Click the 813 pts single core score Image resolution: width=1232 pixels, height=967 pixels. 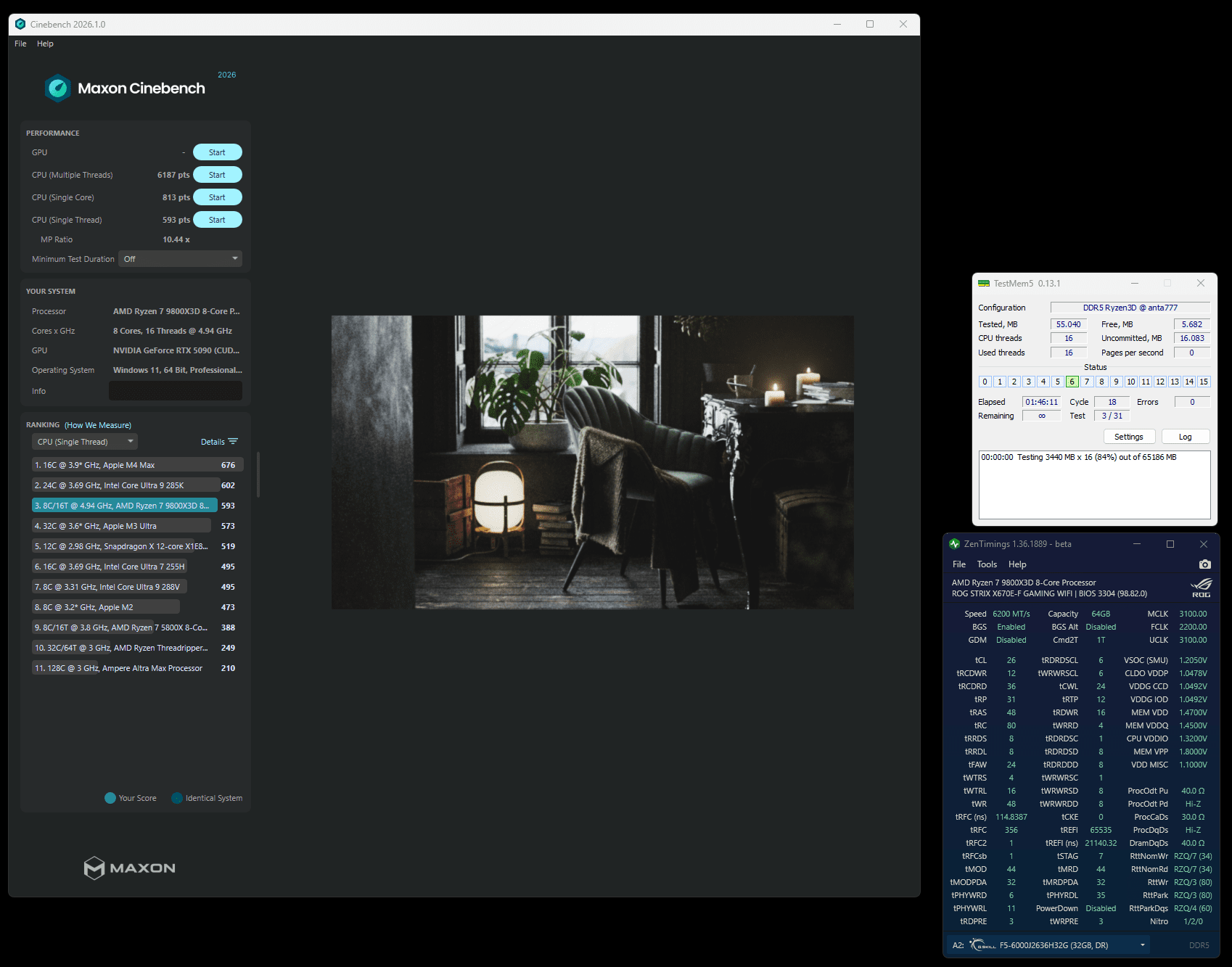pos(176,197)
